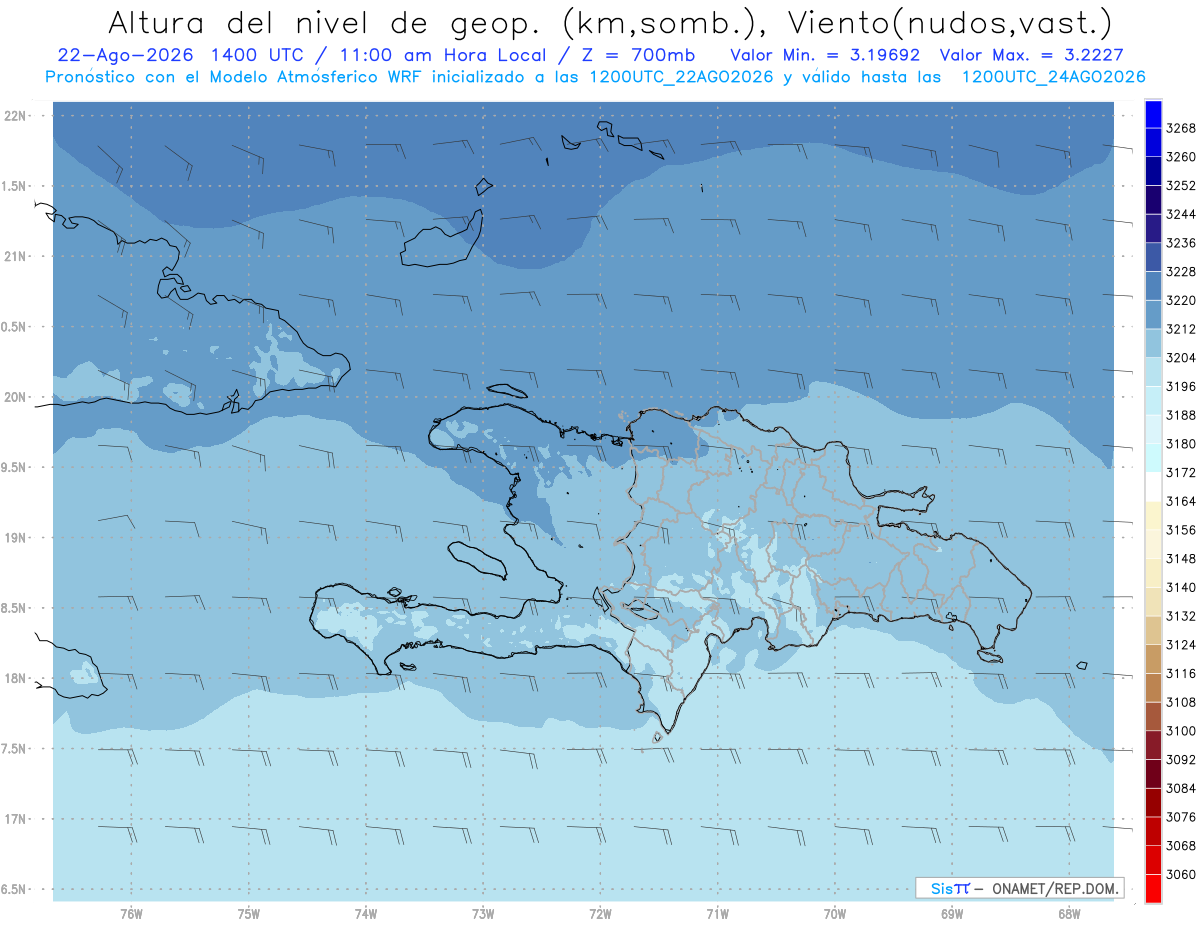This screenshot has width=1200, height=927.
Task: Click the 'Valor Max. = 3.2227' text
Action: pyautogui.click(x=1030, y=55)
